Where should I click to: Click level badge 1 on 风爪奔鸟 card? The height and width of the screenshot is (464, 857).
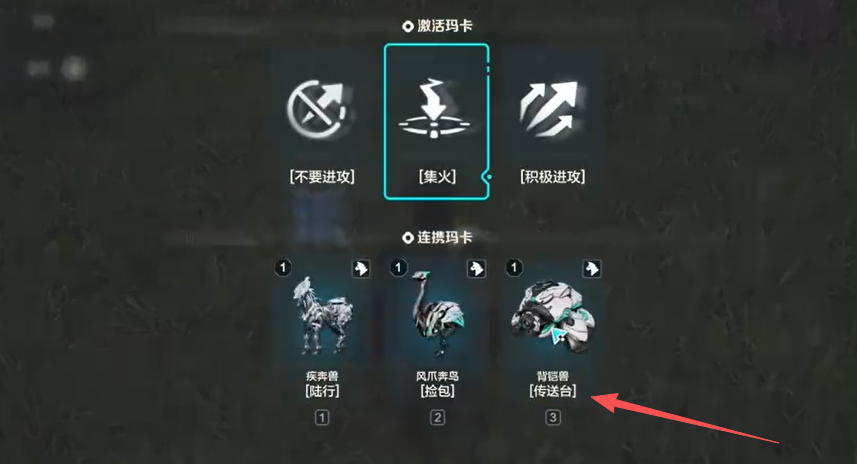[398, 268]
